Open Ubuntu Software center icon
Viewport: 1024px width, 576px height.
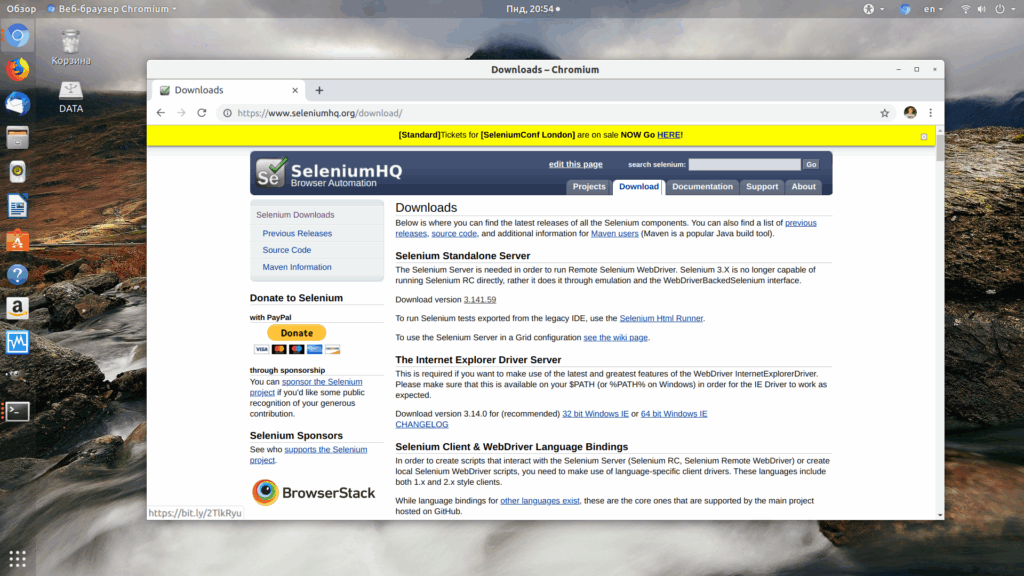pos(18,240)
